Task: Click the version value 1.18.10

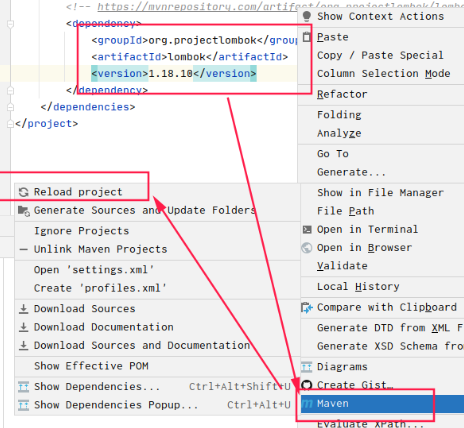Action: pos(170,74)
